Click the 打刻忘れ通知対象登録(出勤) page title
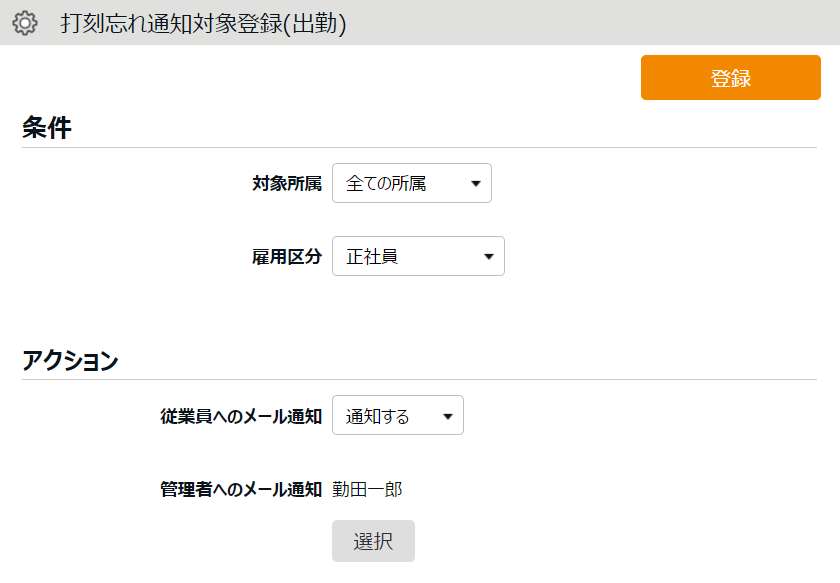This screenshot has height=583, width=840. pos(203,23)
